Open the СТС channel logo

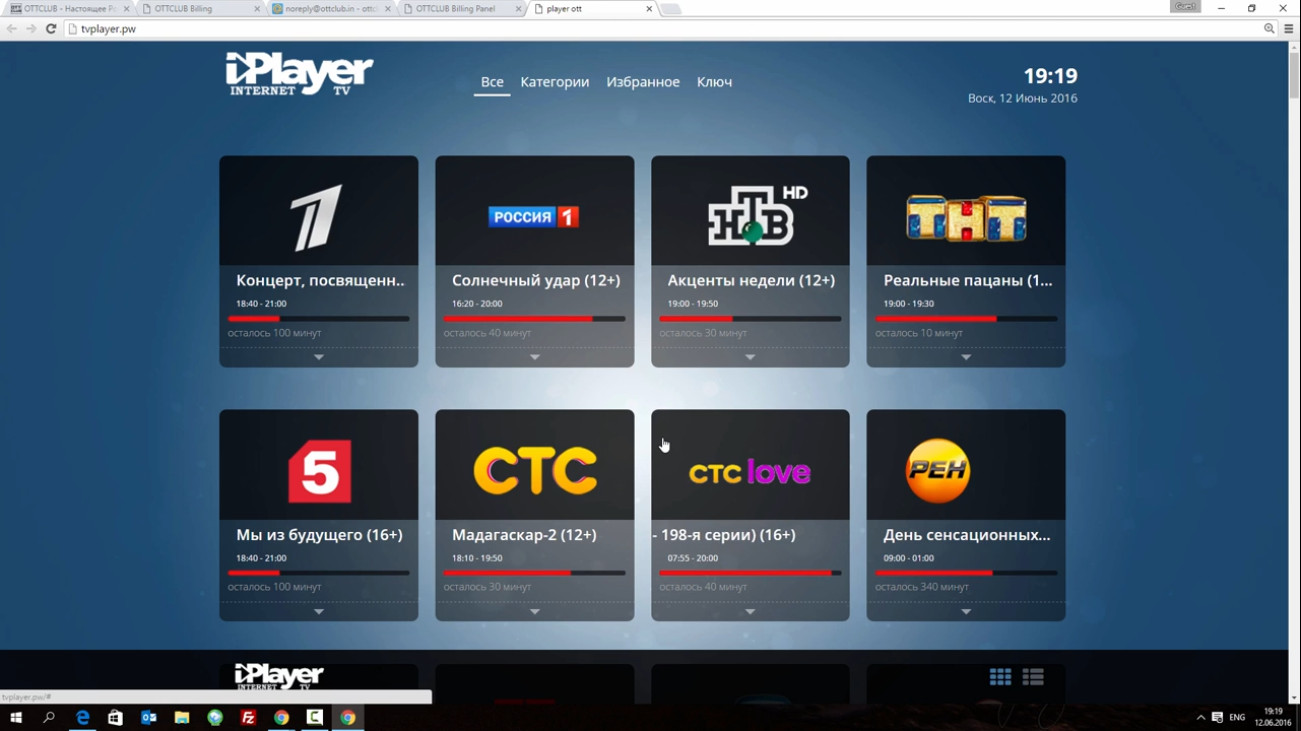pyautogui.click(x=535, y=471)
